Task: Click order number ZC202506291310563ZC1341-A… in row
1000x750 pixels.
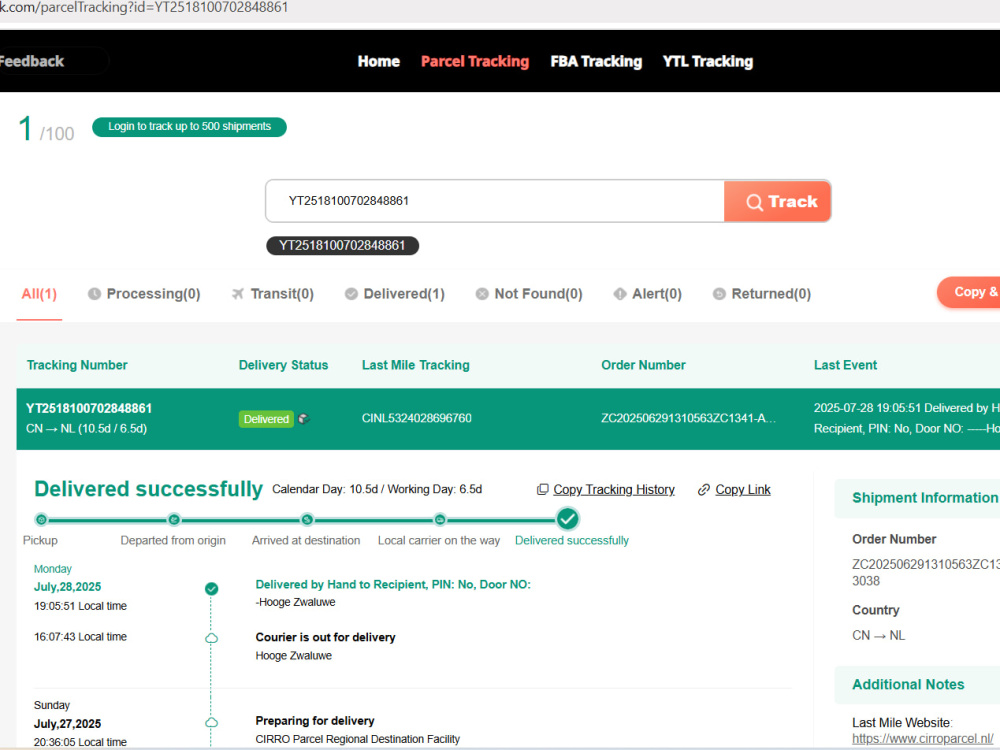Action: coord(689,418)
